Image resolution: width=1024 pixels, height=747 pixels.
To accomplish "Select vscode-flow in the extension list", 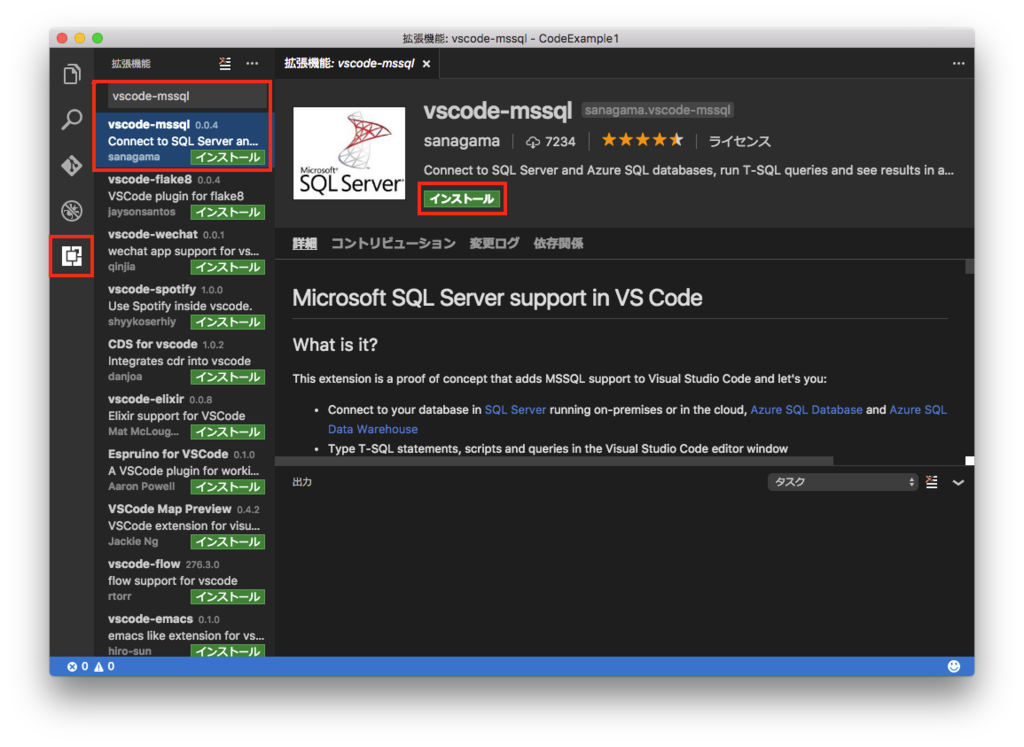I will click(185, 579).
